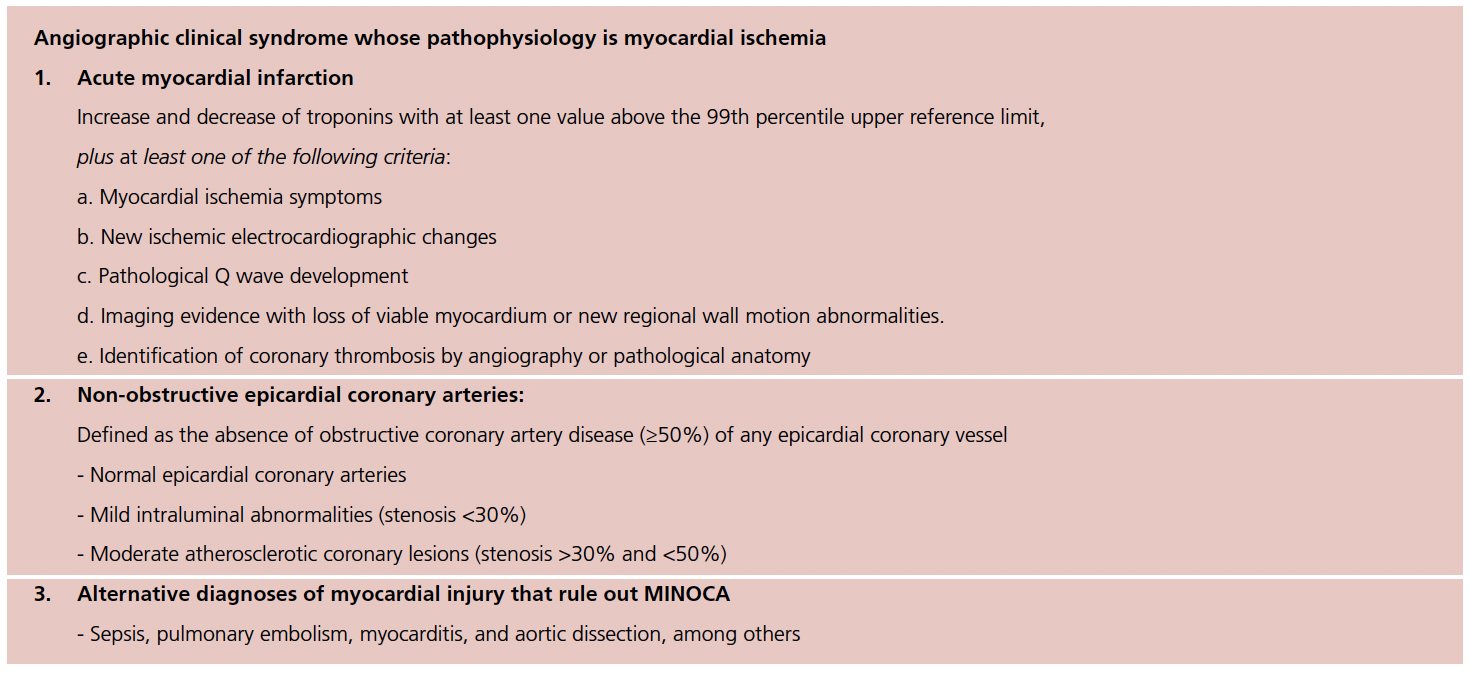
Task: Click the section number 3 label
Action: click(x=43, y=594)
